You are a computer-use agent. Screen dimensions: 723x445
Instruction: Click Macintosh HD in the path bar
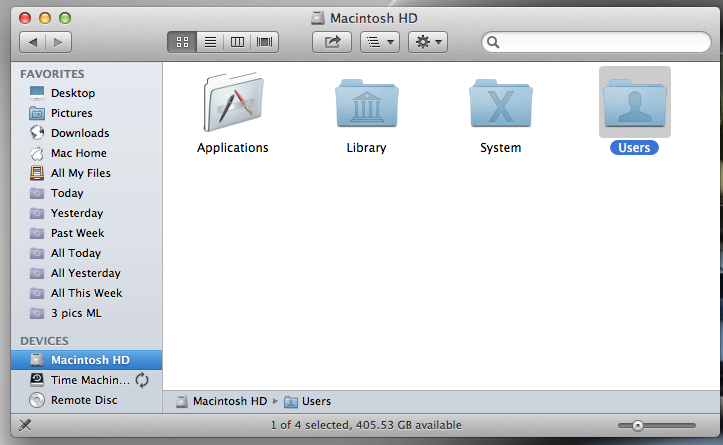tap(222, 402)
